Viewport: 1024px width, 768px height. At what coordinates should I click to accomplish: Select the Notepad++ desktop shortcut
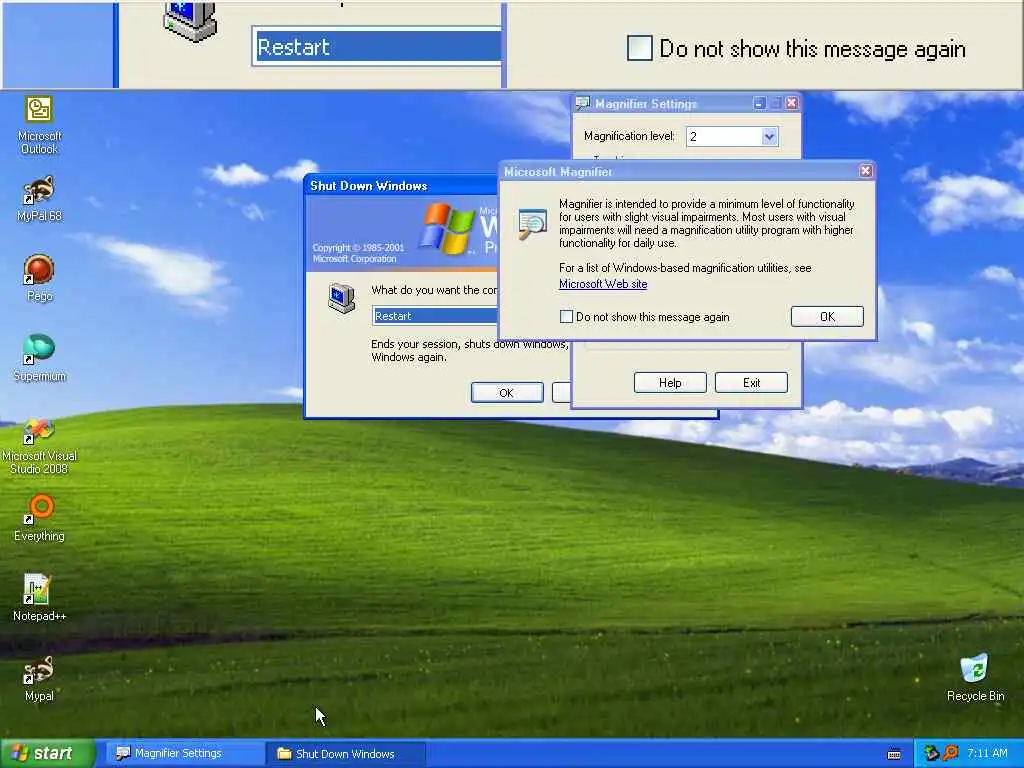39,597
